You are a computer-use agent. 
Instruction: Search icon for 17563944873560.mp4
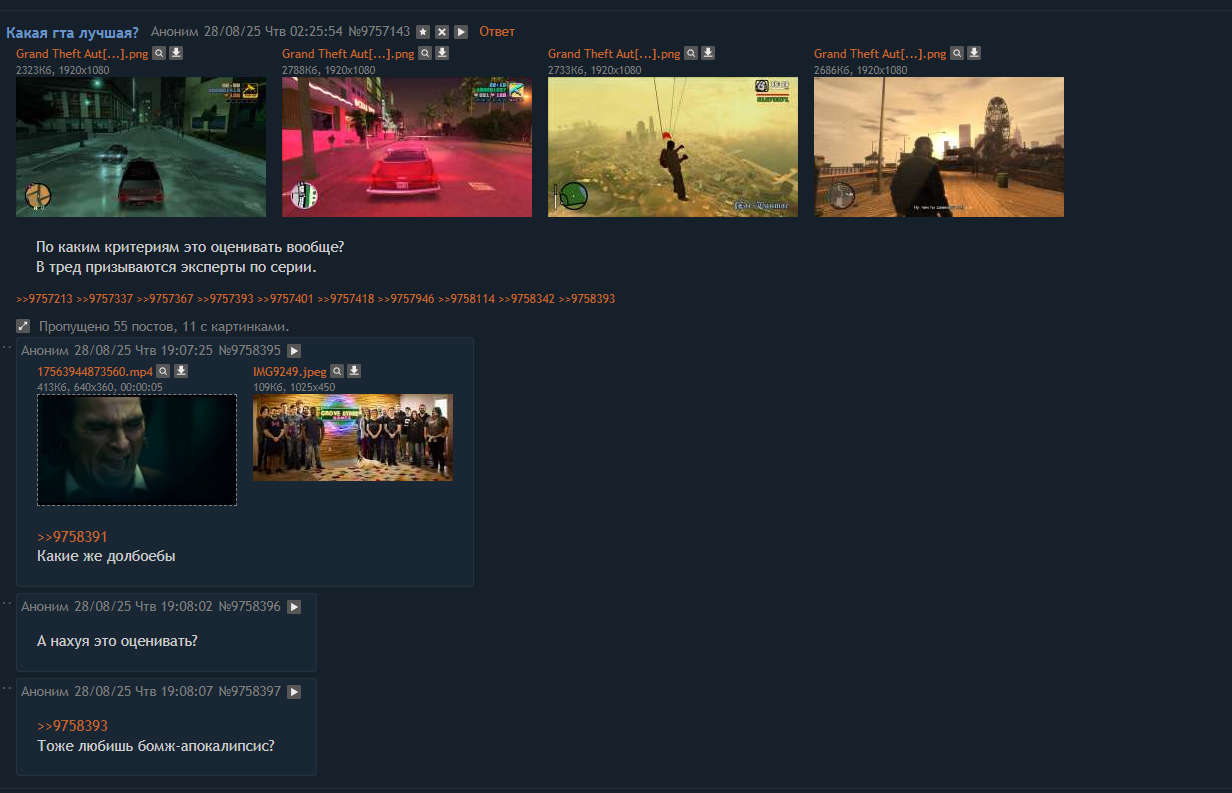coord(164,371)
